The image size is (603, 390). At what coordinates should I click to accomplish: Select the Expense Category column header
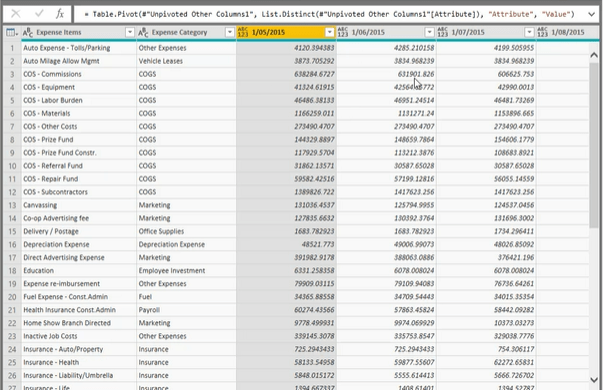click(x=187, y=33)
